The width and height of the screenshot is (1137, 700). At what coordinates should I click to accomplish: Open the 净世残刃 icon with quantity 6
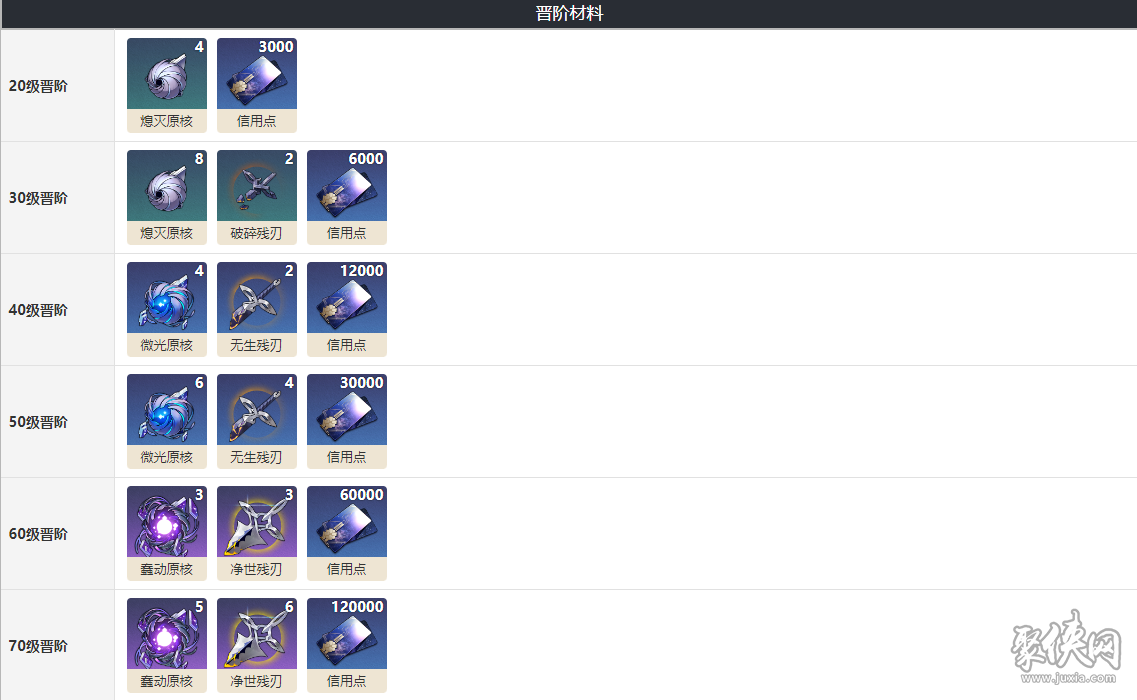[257, 646]
